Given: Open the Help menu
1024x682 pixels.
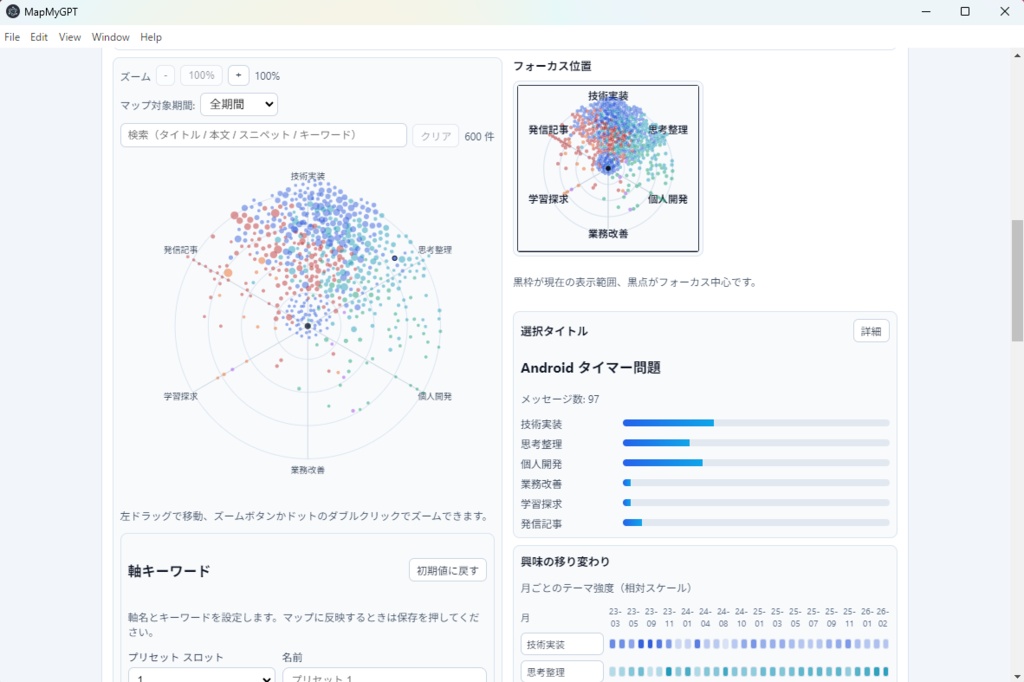Looking at the screenshot, I should (151, 37).
